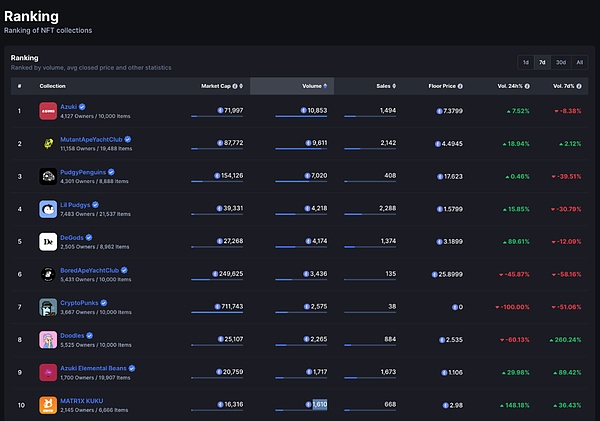Click the PudgyPenguins collection avatar
This screenshot has height=421, width=600.
tap(47, 176)
